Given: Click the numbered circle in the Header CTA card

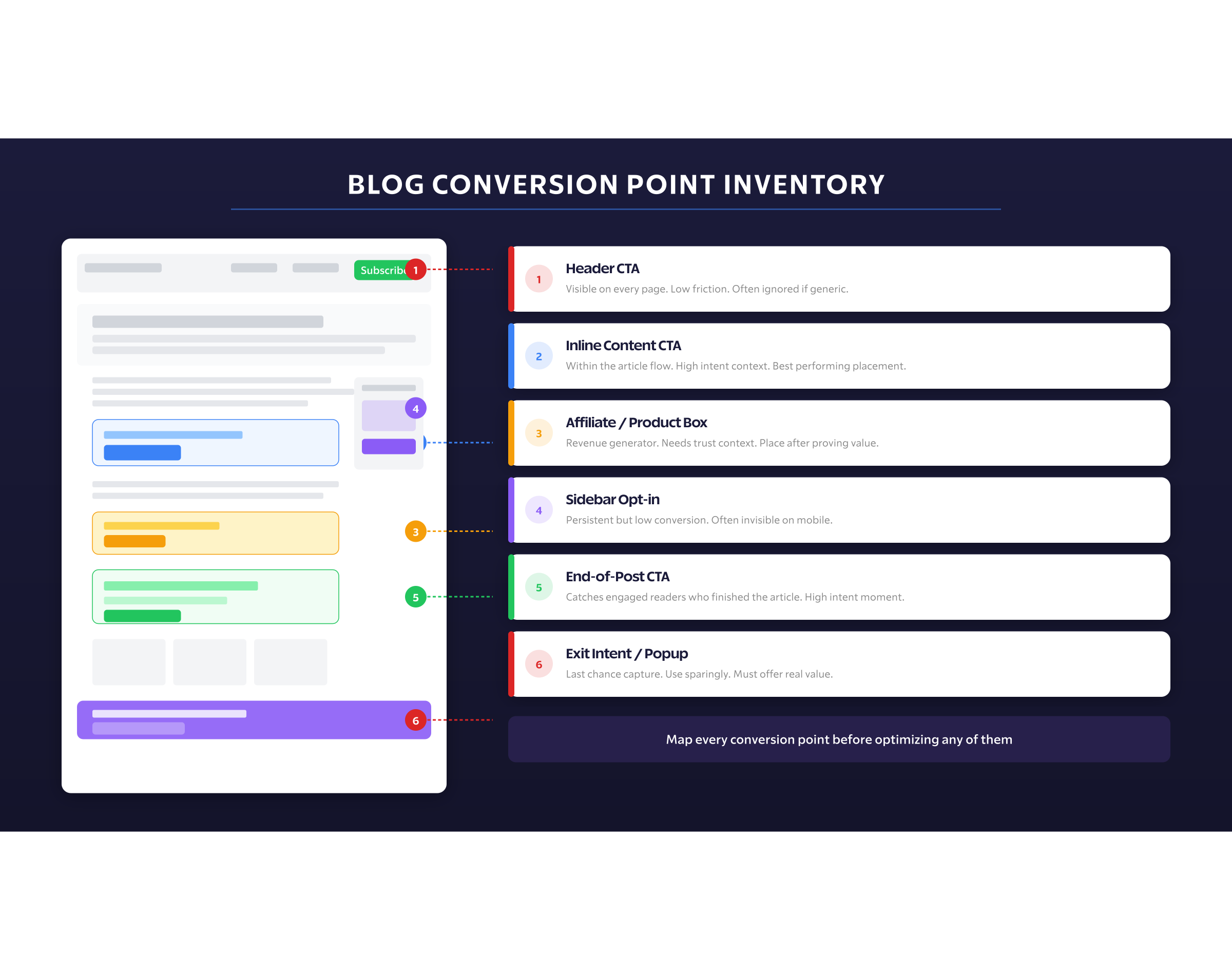Looking at the screenshot, I should (539, 278).
